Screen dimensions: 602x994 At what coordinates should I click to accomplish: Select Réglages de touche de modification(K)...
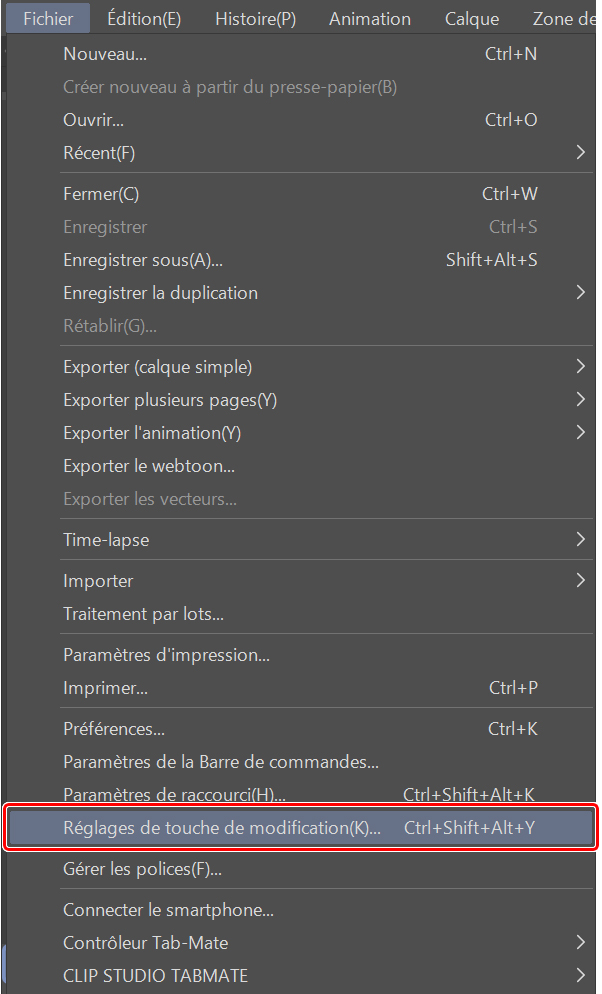coord(222,828)
